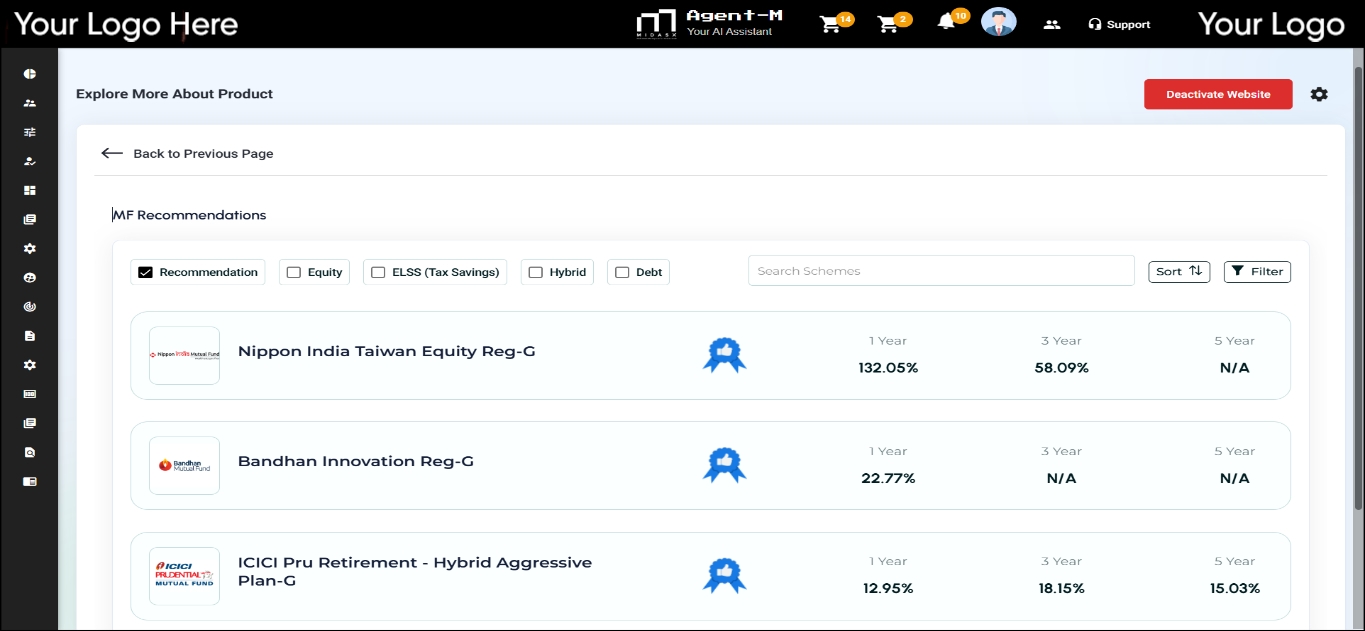The height and width of the screenshot is (631, 1365).
Task: Click the round face sidebar icon
Action: [x=30, y=277]
